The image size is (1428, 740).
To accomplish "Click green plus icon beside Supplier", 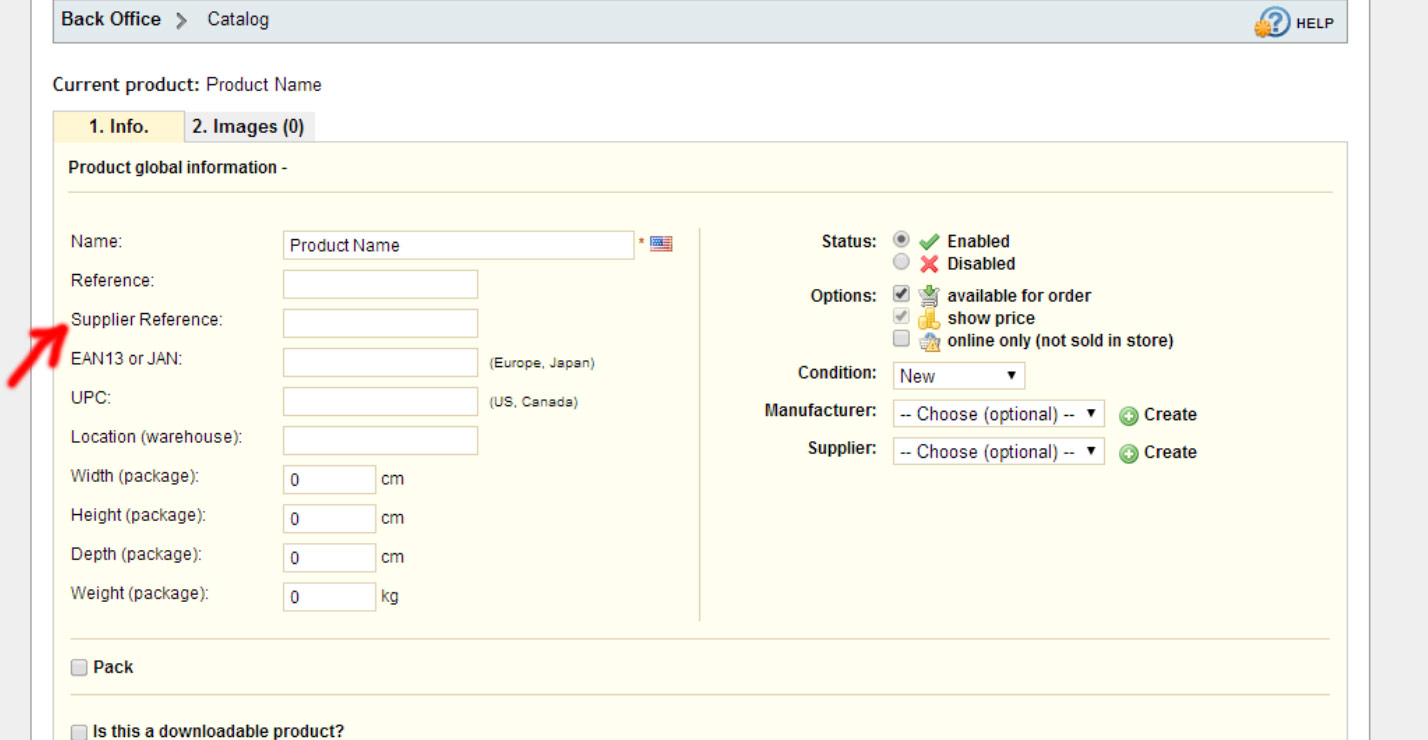I will (1129, 453).
